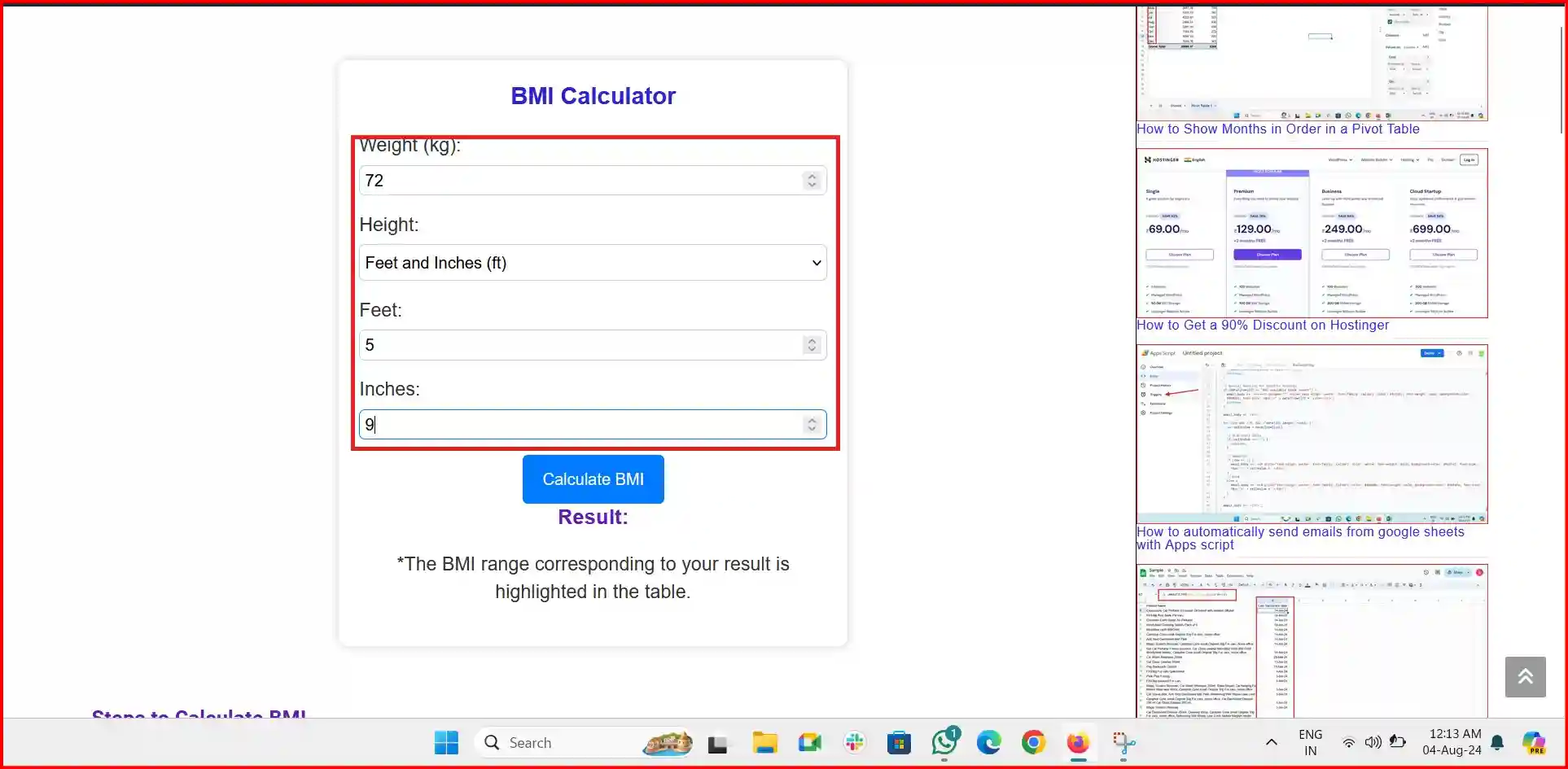Open Copilot preview from the system tray
This screenshot has width=1568, height=769.
click(x=1534, y=743)
